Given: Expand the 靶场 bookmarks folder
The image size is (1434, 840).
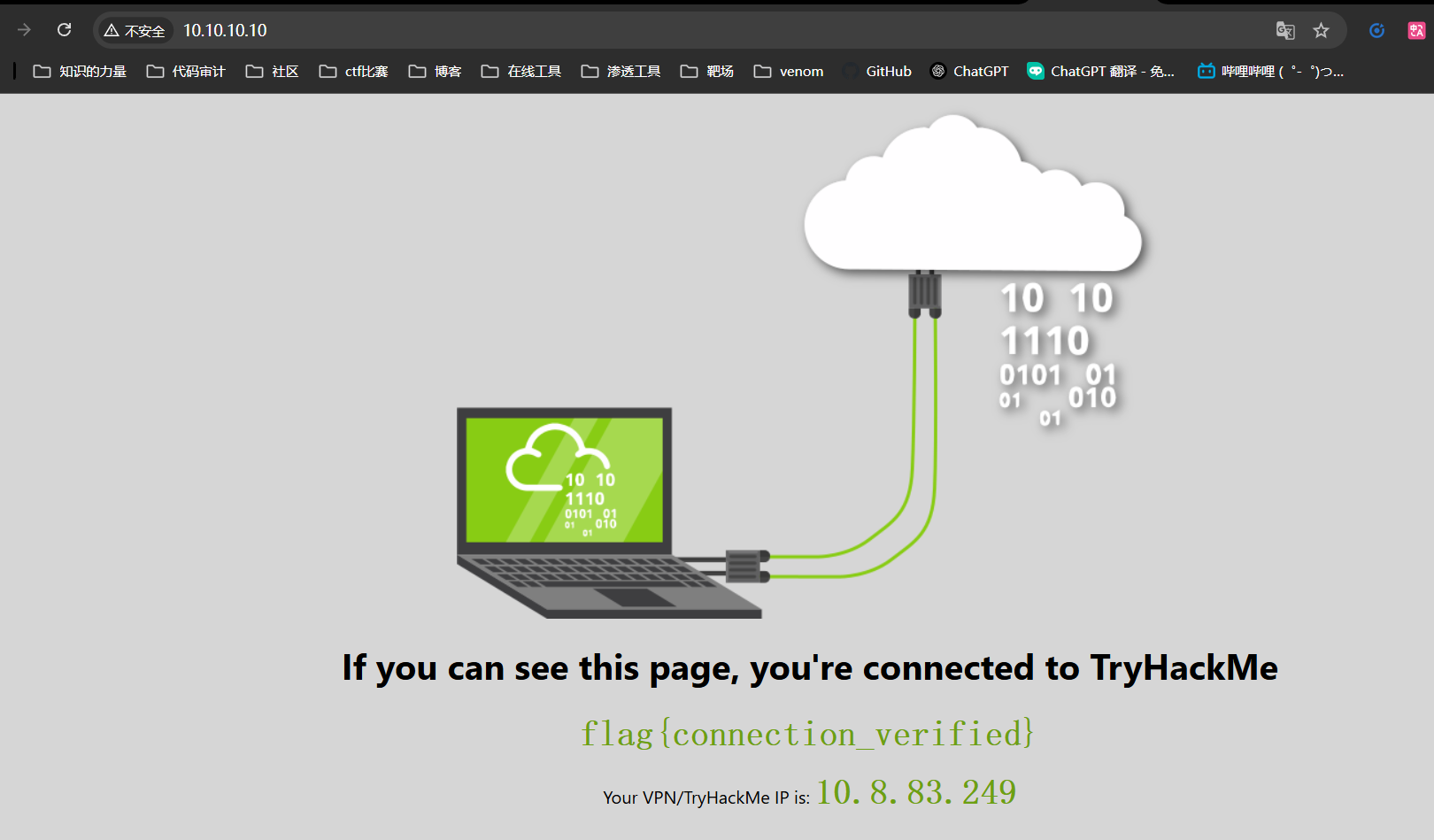Looking at the screenshot, I should point(706,71).
